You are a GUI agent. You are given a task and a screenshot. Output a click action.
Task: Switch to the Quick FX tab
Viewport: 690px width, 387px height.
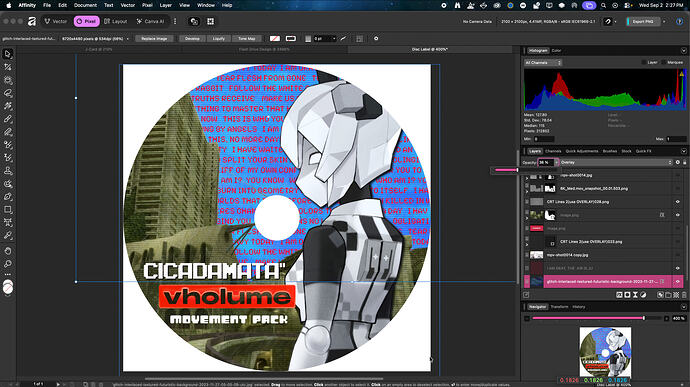pyautogui.click(x=643, y=151)
